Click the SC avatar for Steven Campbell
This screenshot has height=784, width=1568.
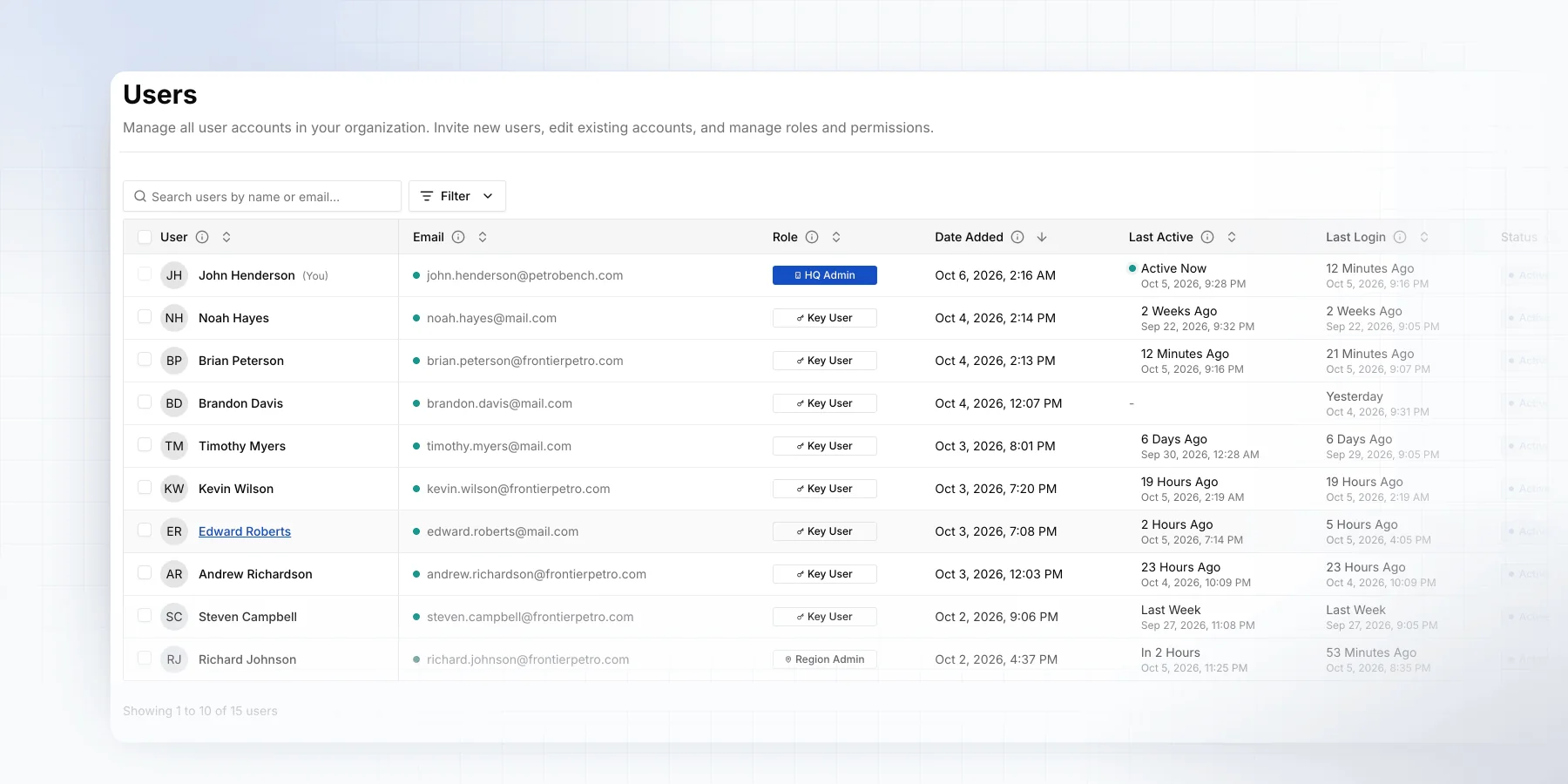coord(174,617)
